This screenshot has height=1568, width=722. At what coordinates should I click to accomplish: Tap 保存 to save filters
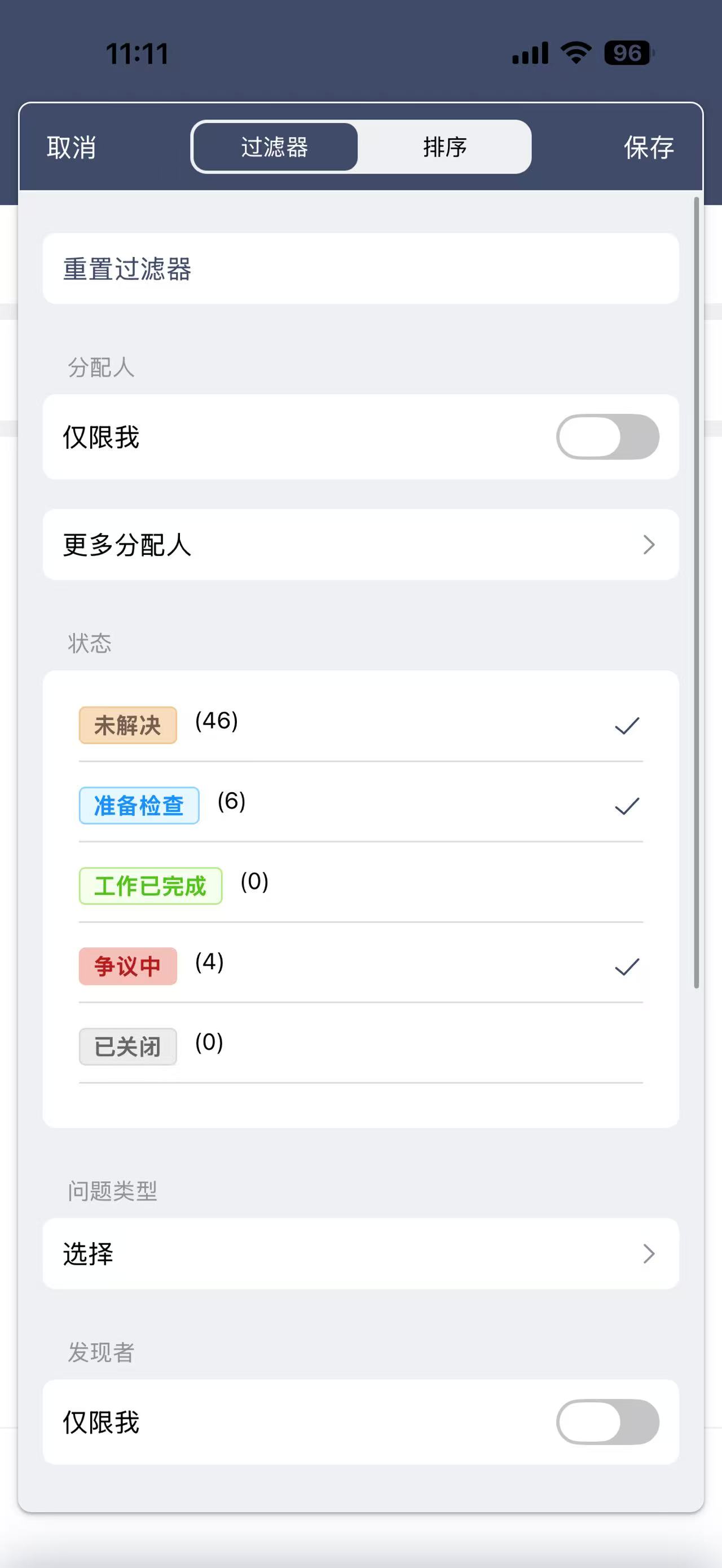point(648,147)
